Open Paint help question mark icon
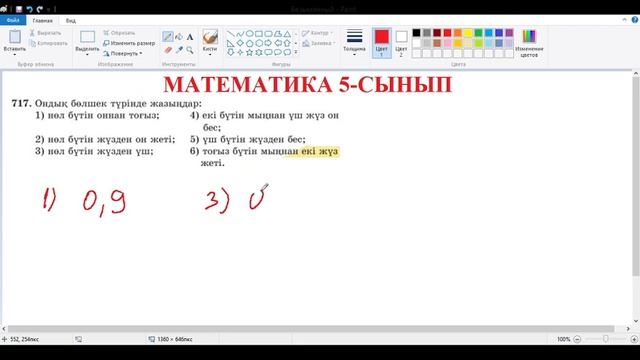The width and height of the screenshot is (640, 360). (x=635, y=20)
